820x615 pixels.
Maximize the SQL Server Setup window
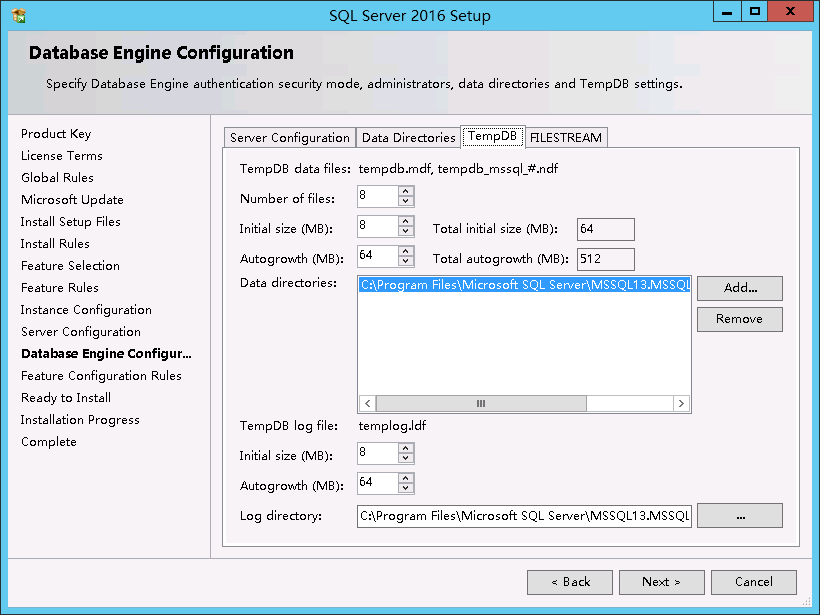pyautogui.click(x=754, y=12)
